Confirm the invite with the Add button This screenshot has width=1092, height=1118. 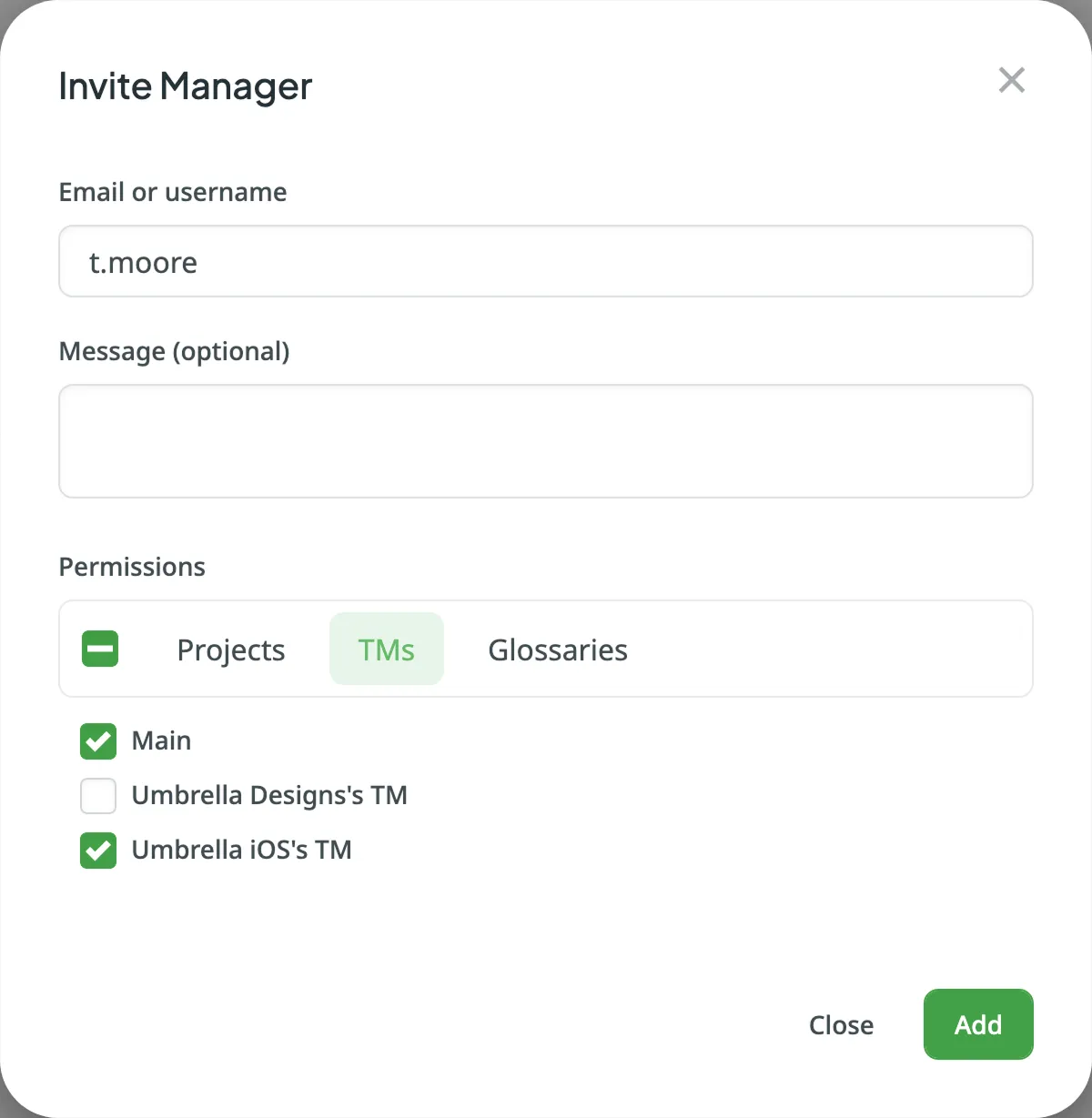click(x=978, y=1024)
